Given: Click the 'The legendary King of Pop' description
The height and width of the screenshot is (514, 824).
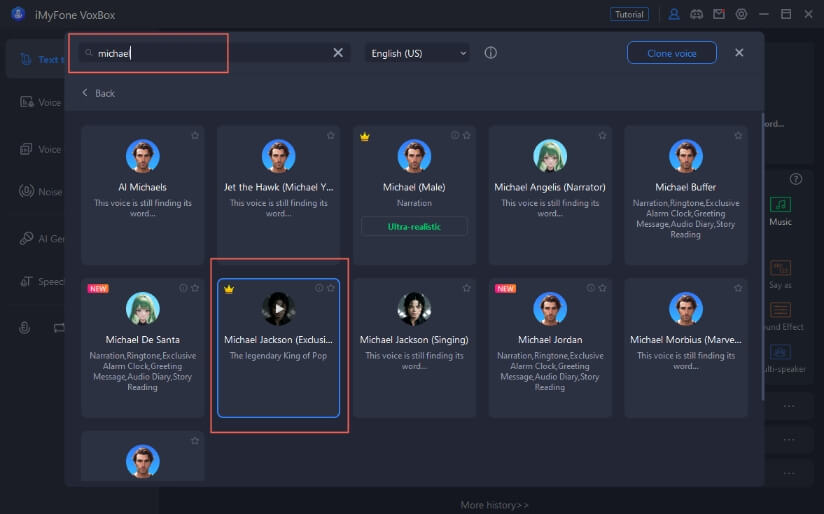Looking at the screenshot, I should coord(279,356).
